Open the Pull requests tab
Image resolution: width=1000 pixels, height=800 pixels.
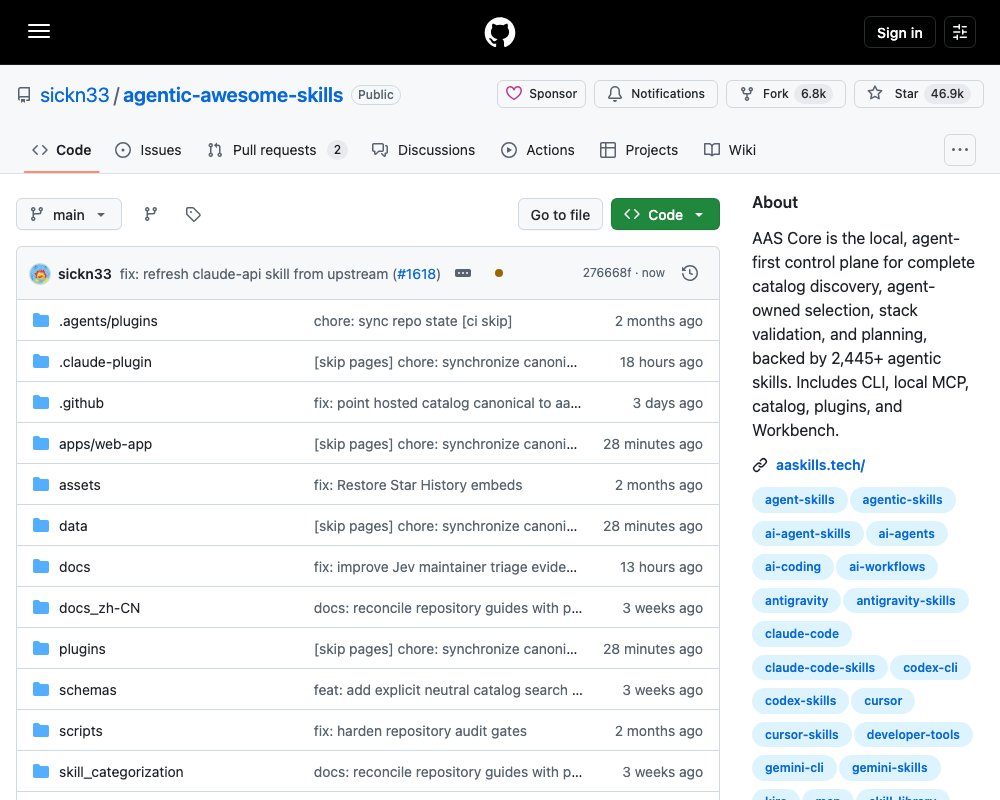pyautogui.click(x=277, y=150)
